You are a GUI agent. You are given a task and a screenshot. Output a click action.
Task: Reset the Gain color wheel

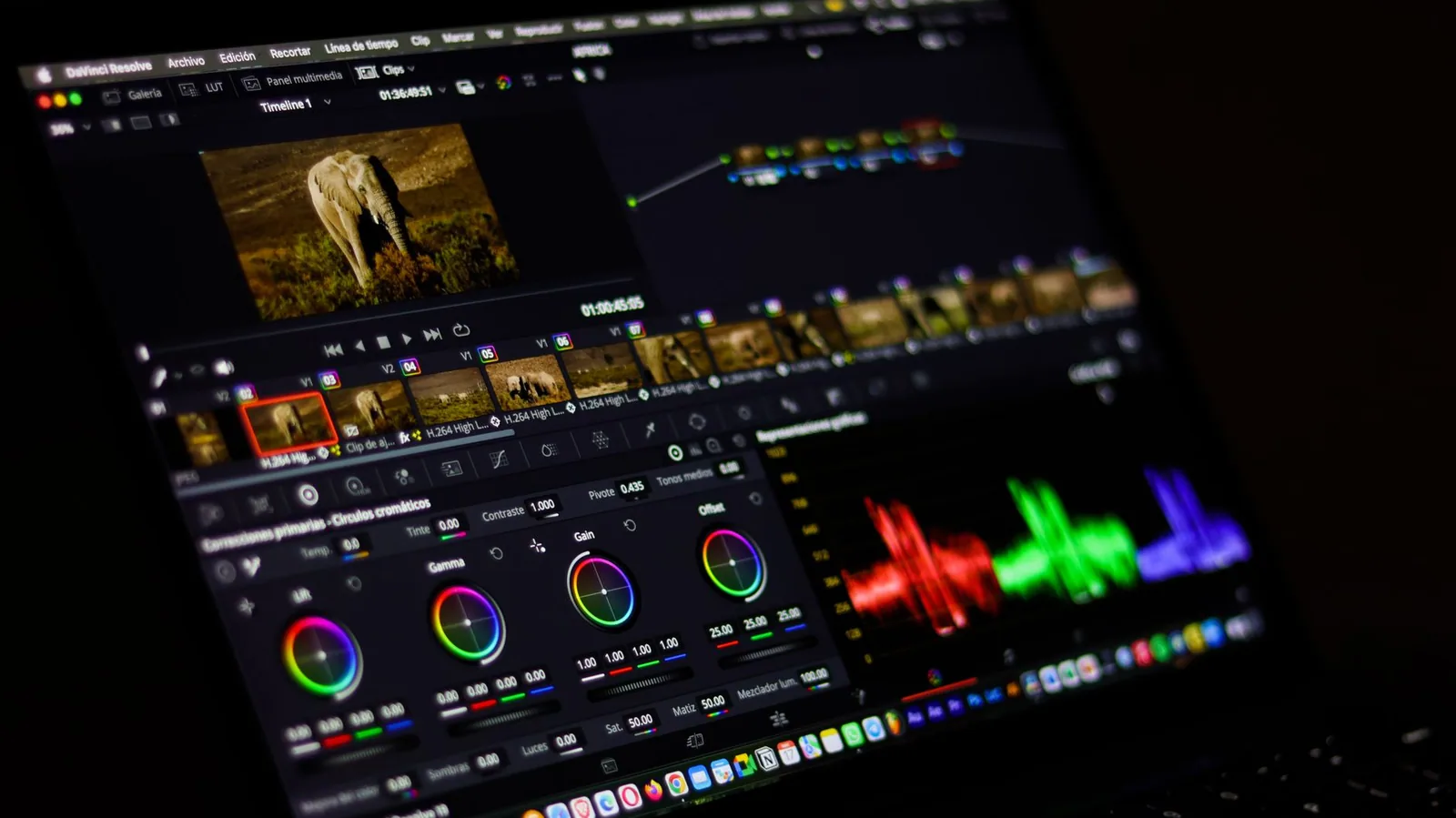click(630, 526)
